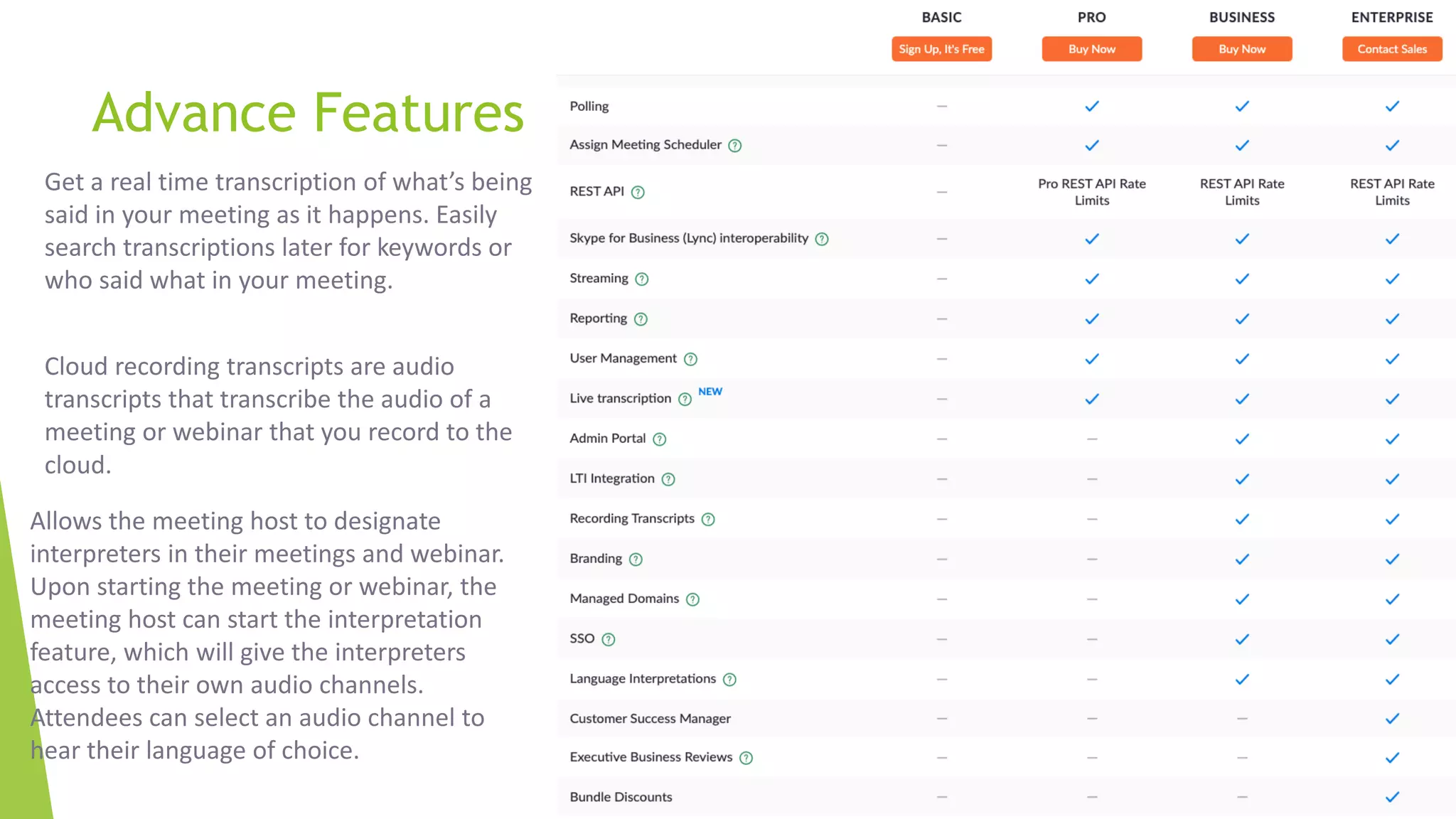The image size is (1456, 819).
Task: Click Buy Now under BUSINESS plan
Action: pos(1242,49)
